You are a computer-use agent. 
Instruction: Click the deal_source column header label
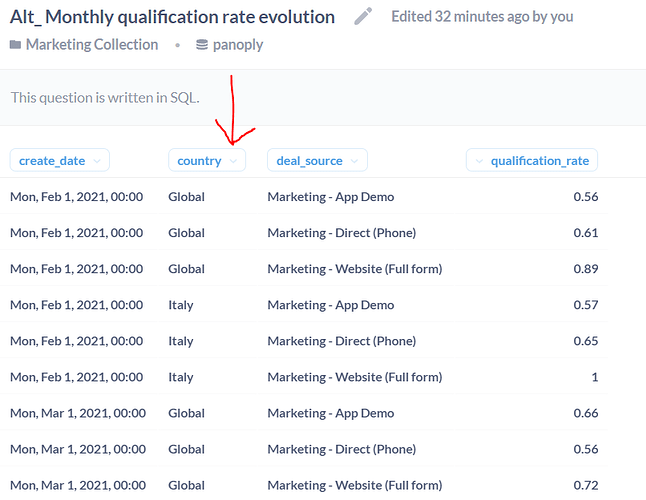309,161
